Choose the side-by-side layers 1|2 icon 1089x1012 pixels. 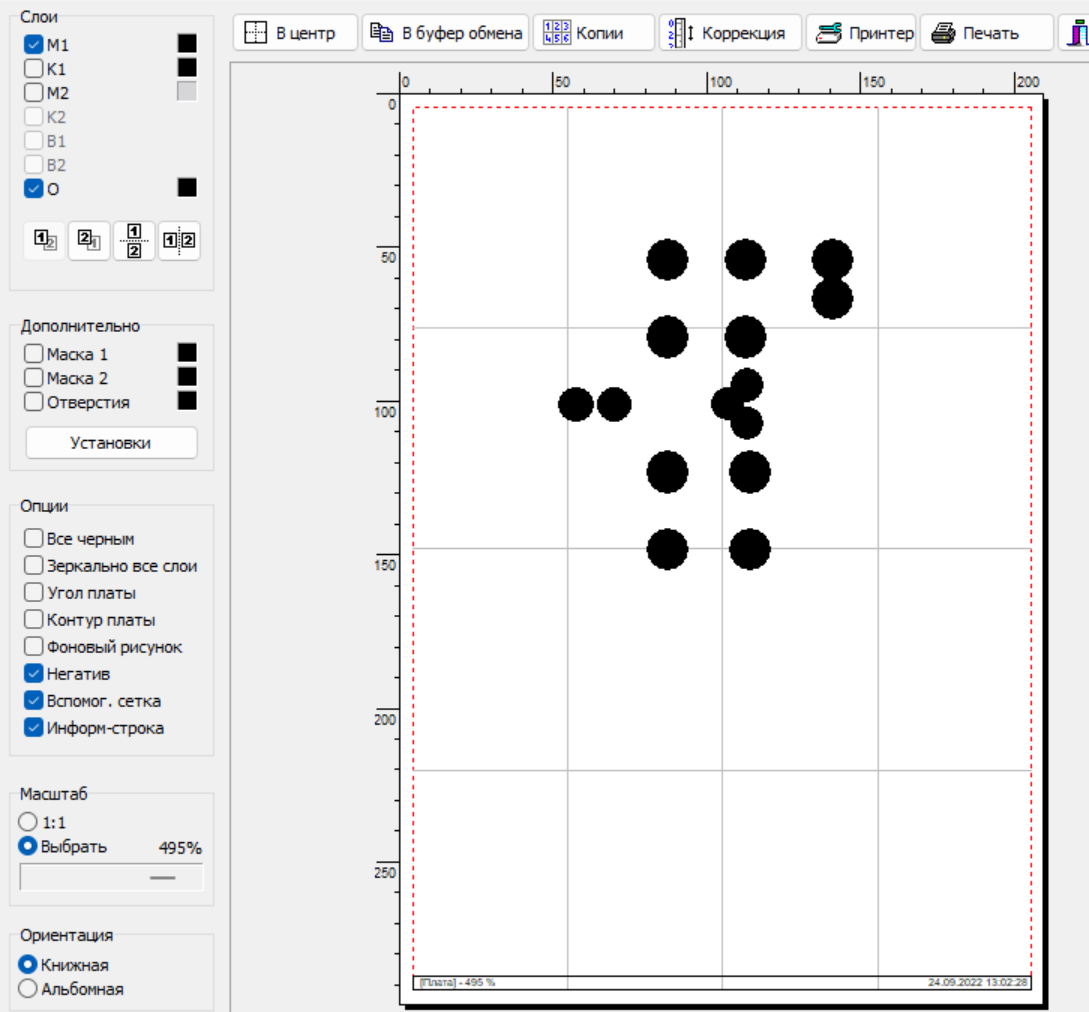pyautogui.click(x=179, y=240)
